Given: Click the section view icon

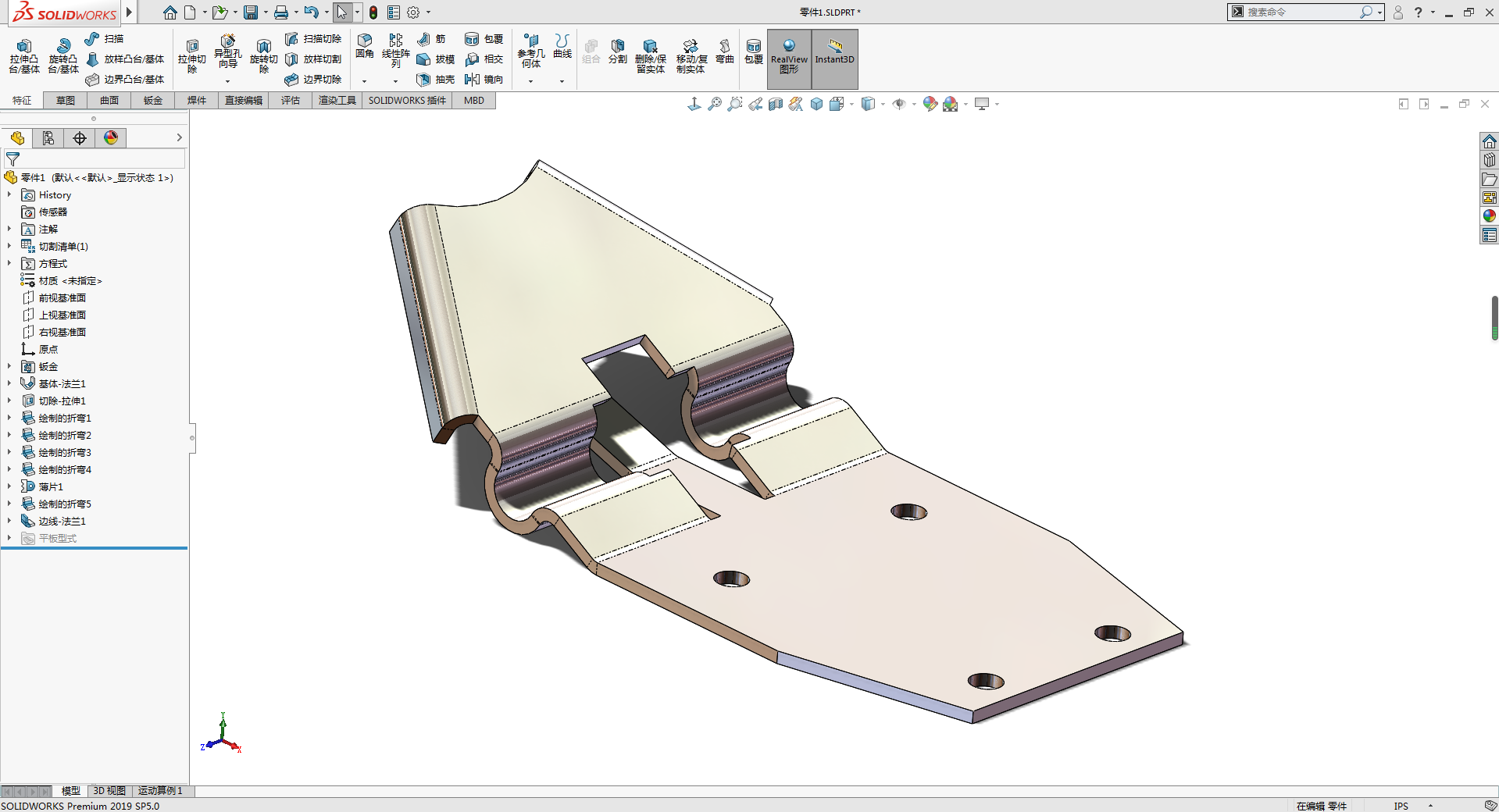Looking at the screenshot, I should click(775, 104).
